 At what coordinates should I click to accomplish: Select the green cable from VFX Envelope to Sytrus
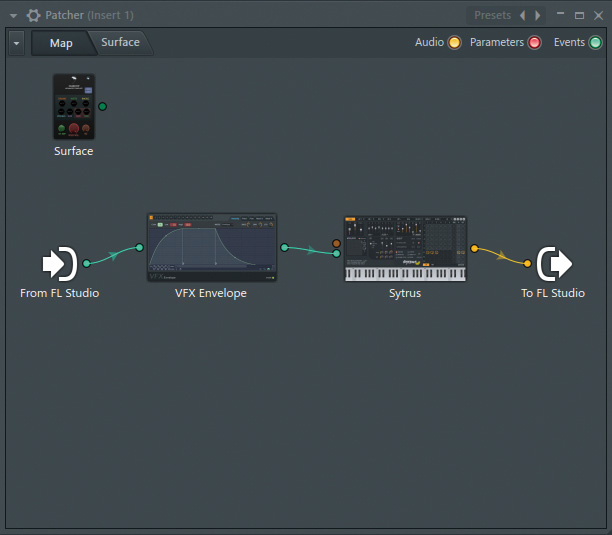pos(311,250)
